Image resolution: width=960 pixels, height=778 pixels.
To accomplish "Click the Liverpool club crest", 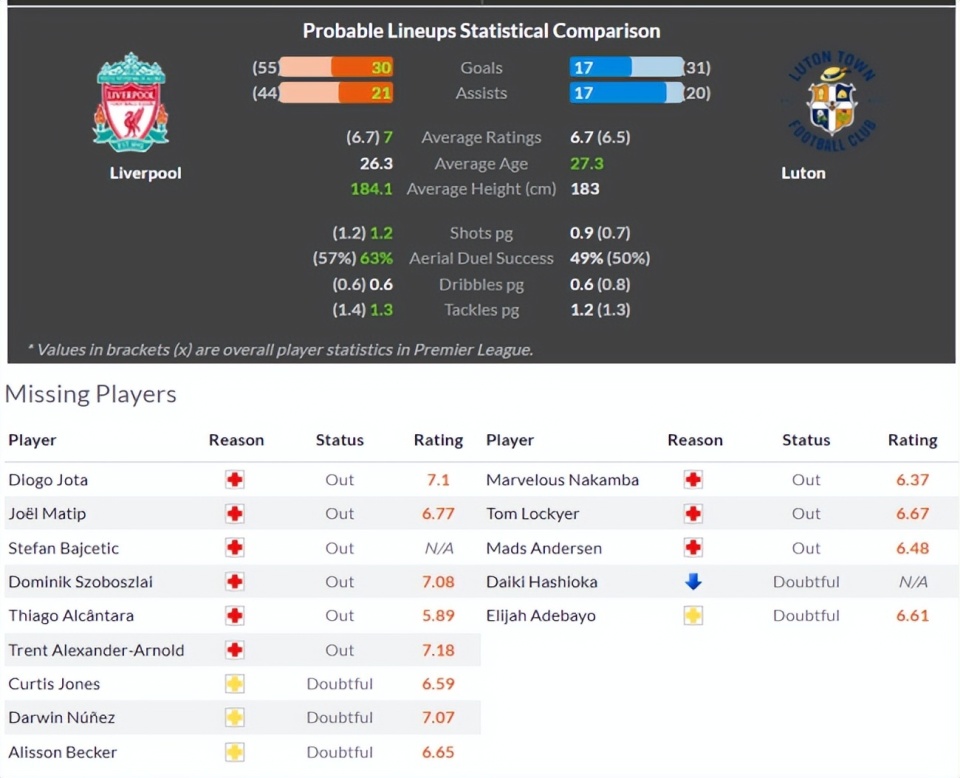I will point(131,102).
